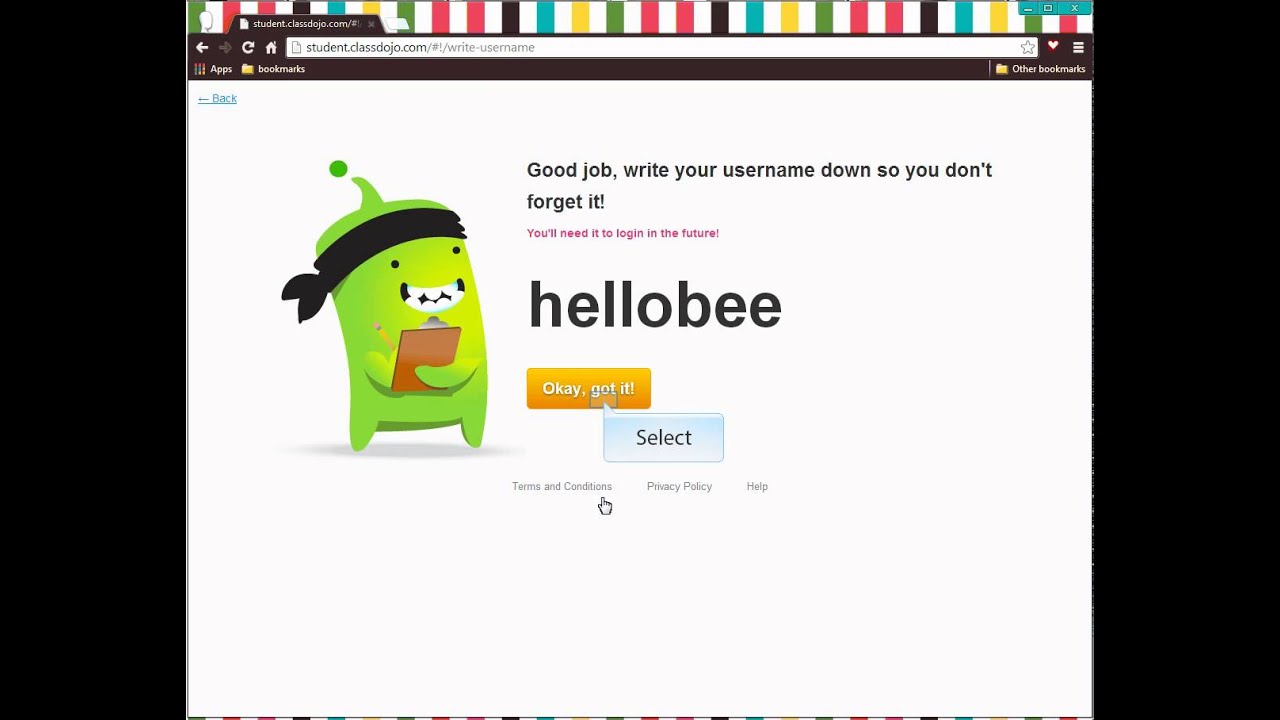Go back with the browser back arrow

(202, 47)
